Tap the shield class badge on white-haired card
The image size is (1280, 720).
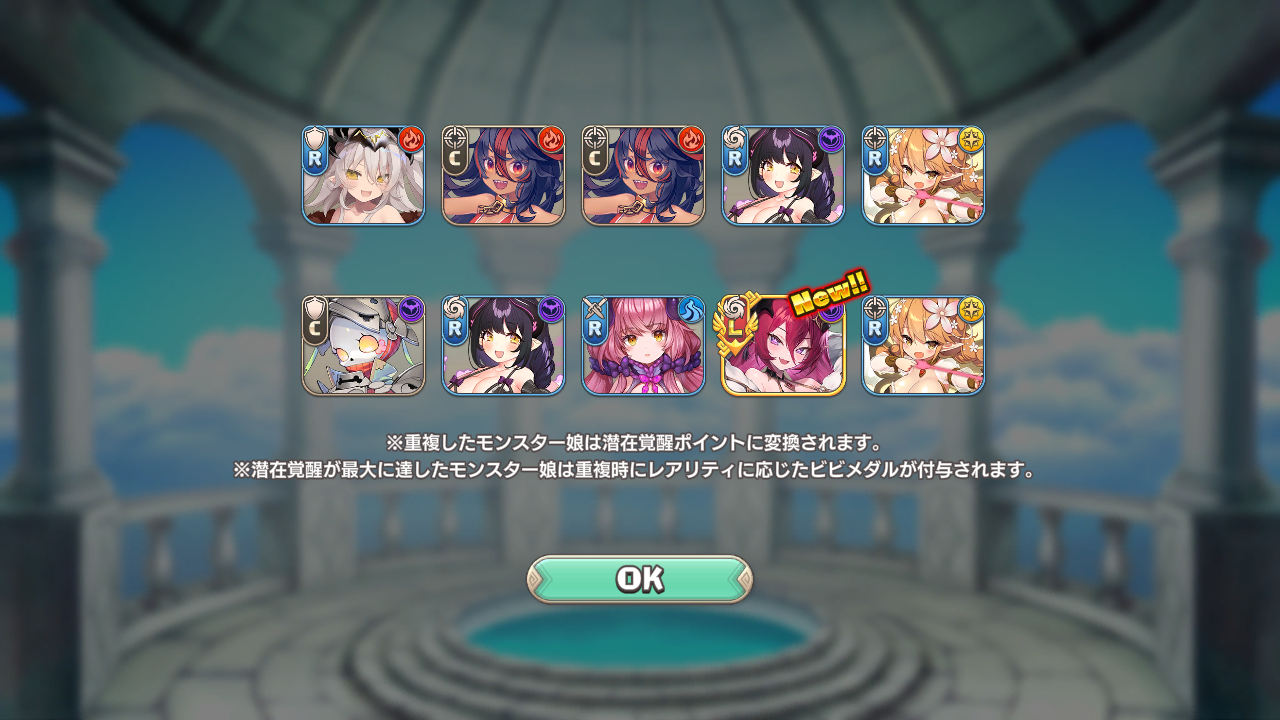point(315,138)
